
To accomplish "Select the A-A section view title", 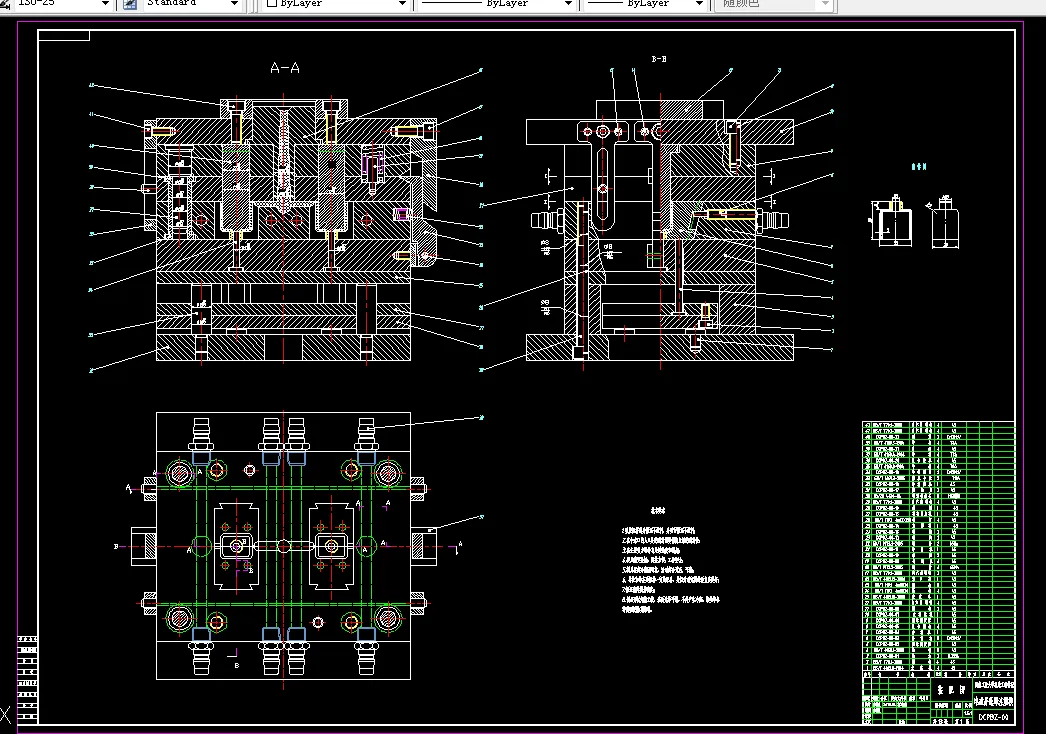I will click(x=285, y=68).
